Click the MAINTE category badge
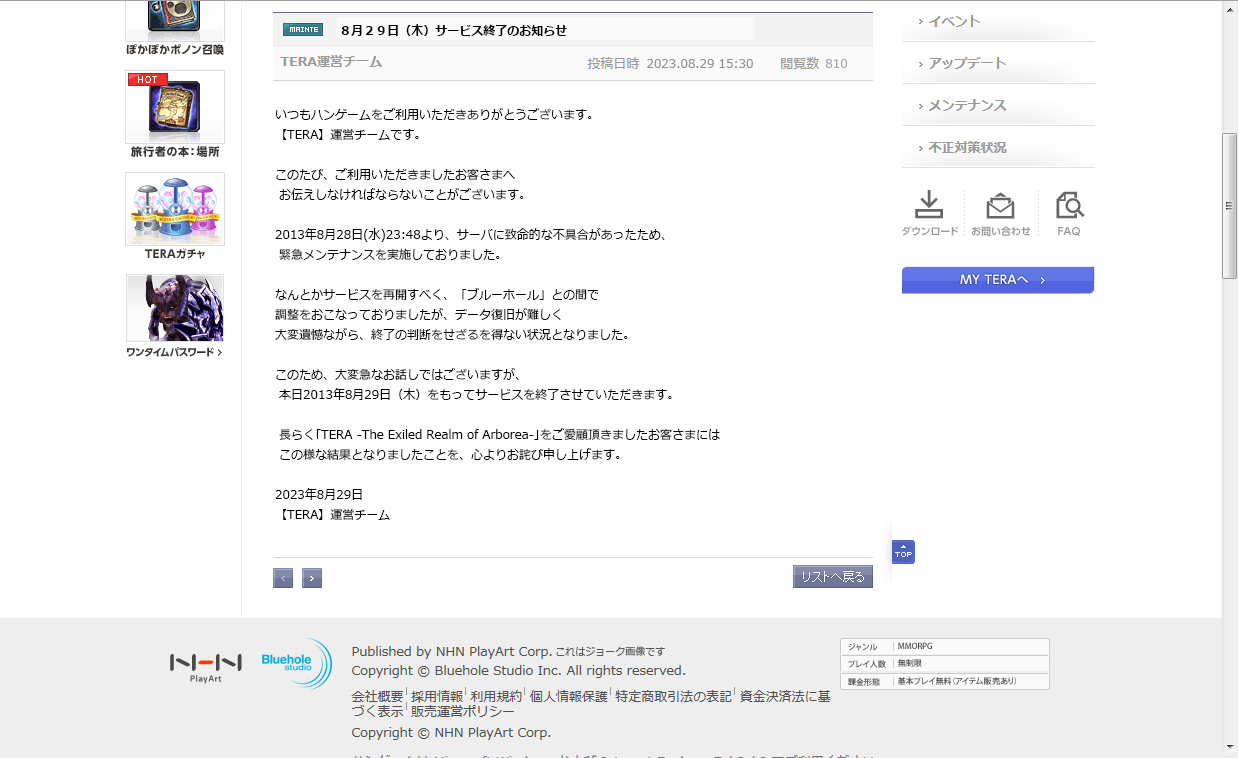The width and height of the screenshot is (1238, 758). pos(303,29)
